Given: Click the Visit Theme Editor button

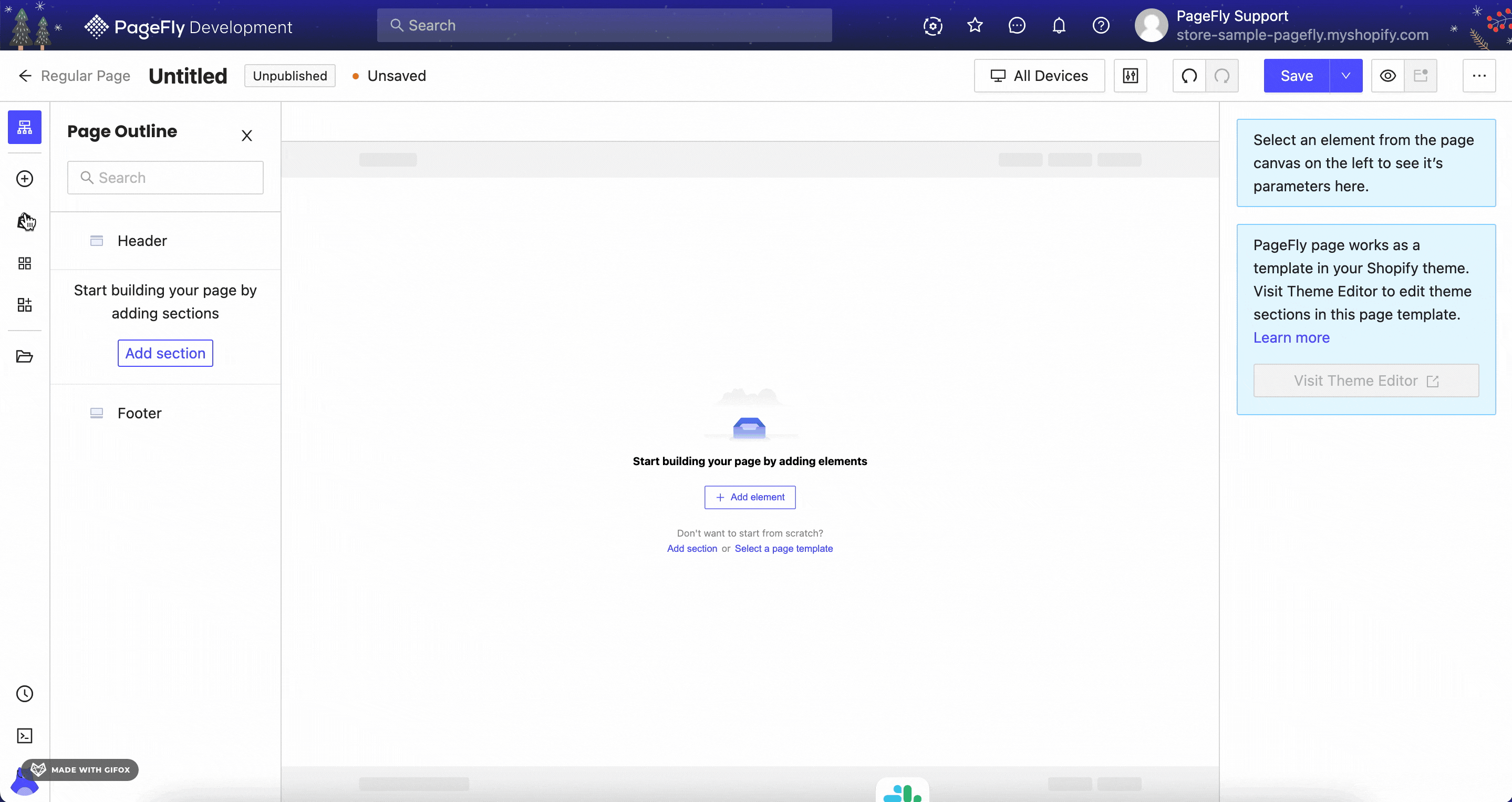Looking at the screenshot, I should pos(1366,381).
